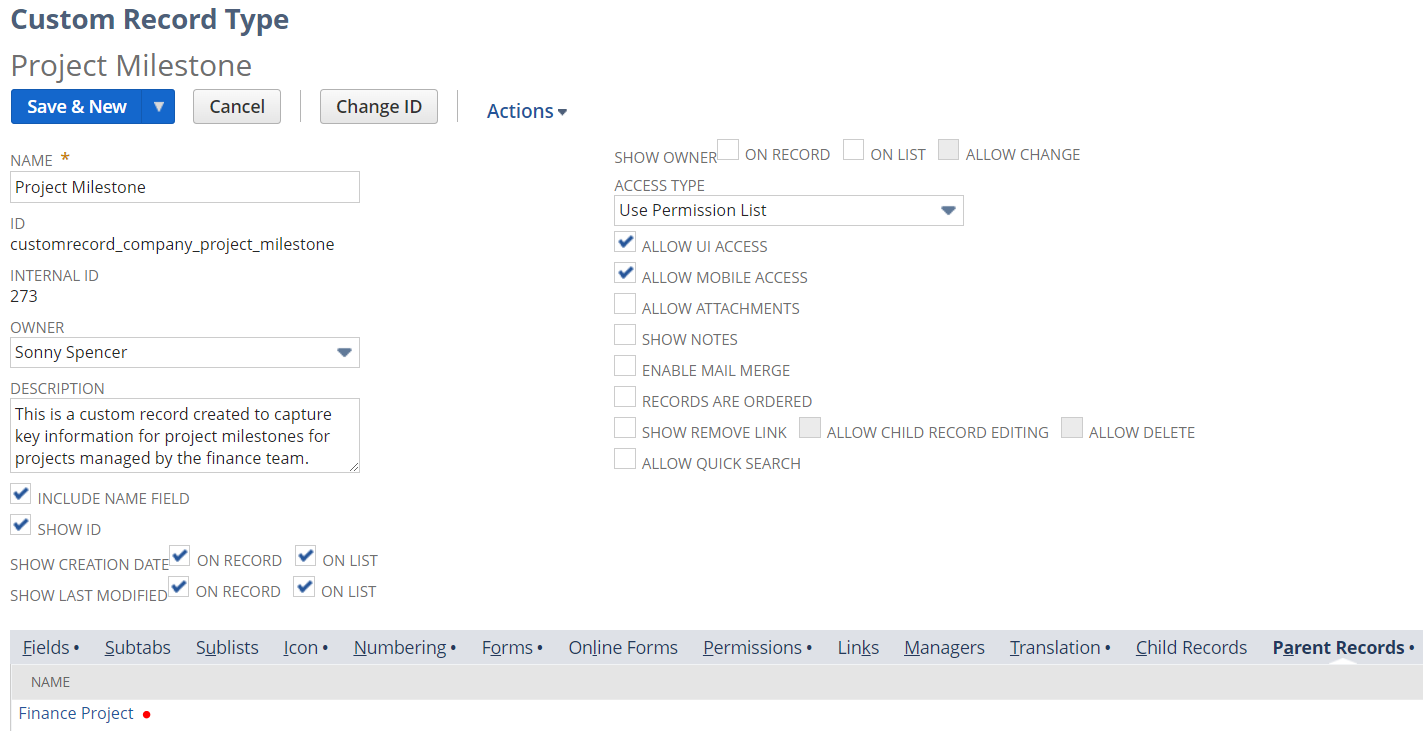Open the Actions menu
Viewport: 1423px width, 731px height.
[526, 111]
